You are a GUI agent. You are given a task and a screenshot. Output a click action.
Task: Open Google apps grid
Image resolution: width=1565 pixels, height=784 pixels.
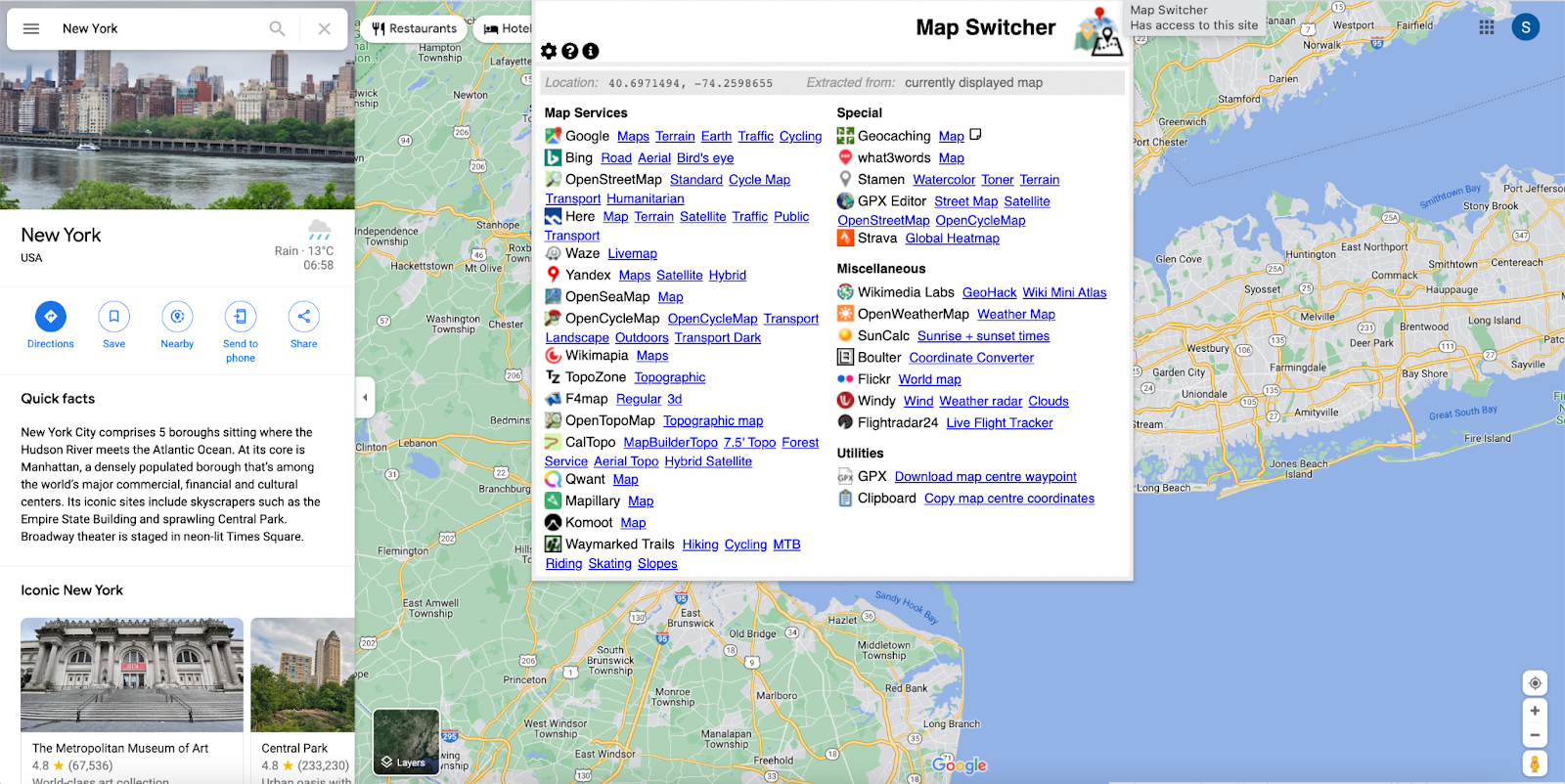[x=1487, y=27]
